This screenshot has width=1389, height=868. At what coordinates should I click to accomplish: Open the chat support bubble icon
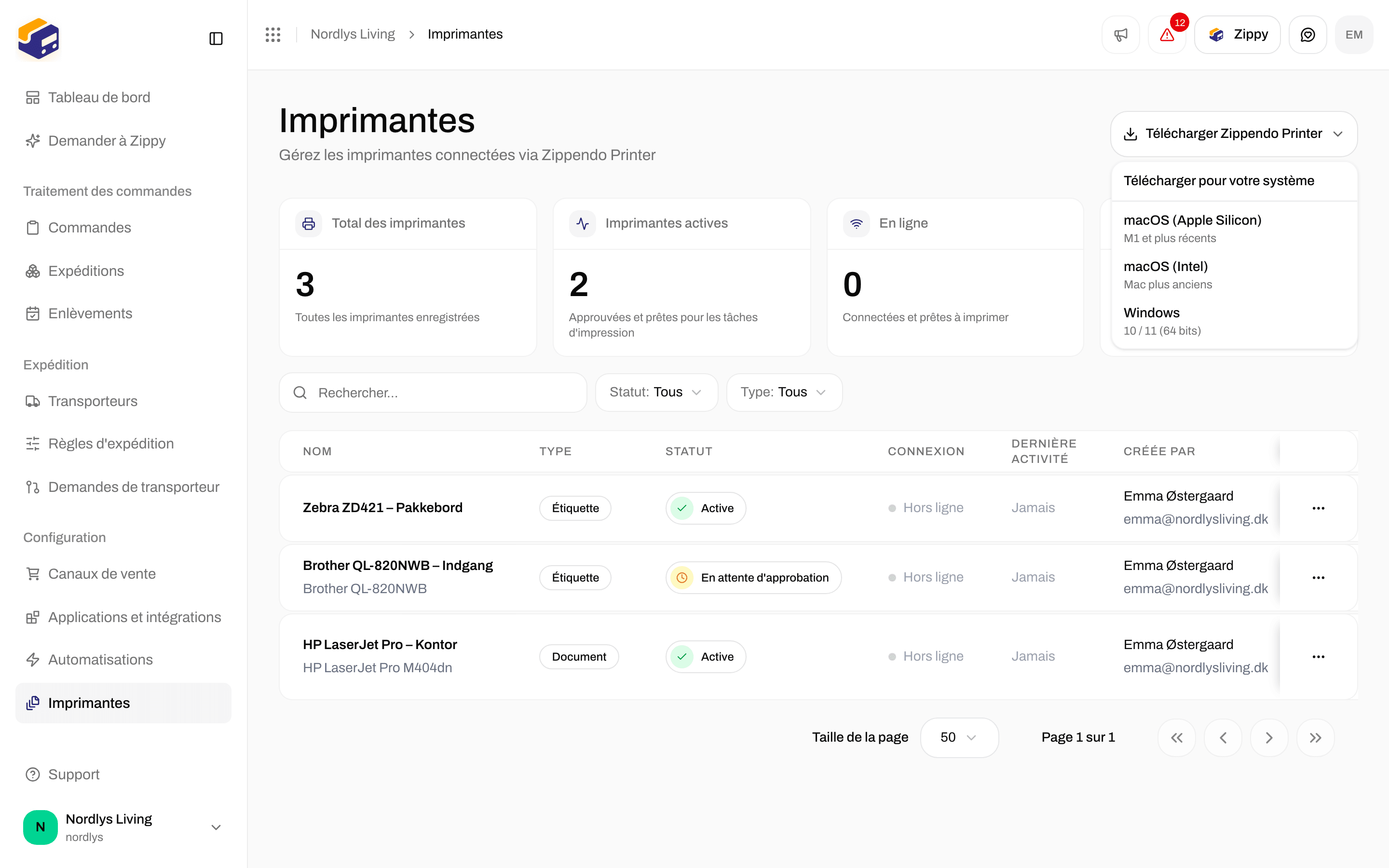pyautogui.click(x=1307, y=34)
